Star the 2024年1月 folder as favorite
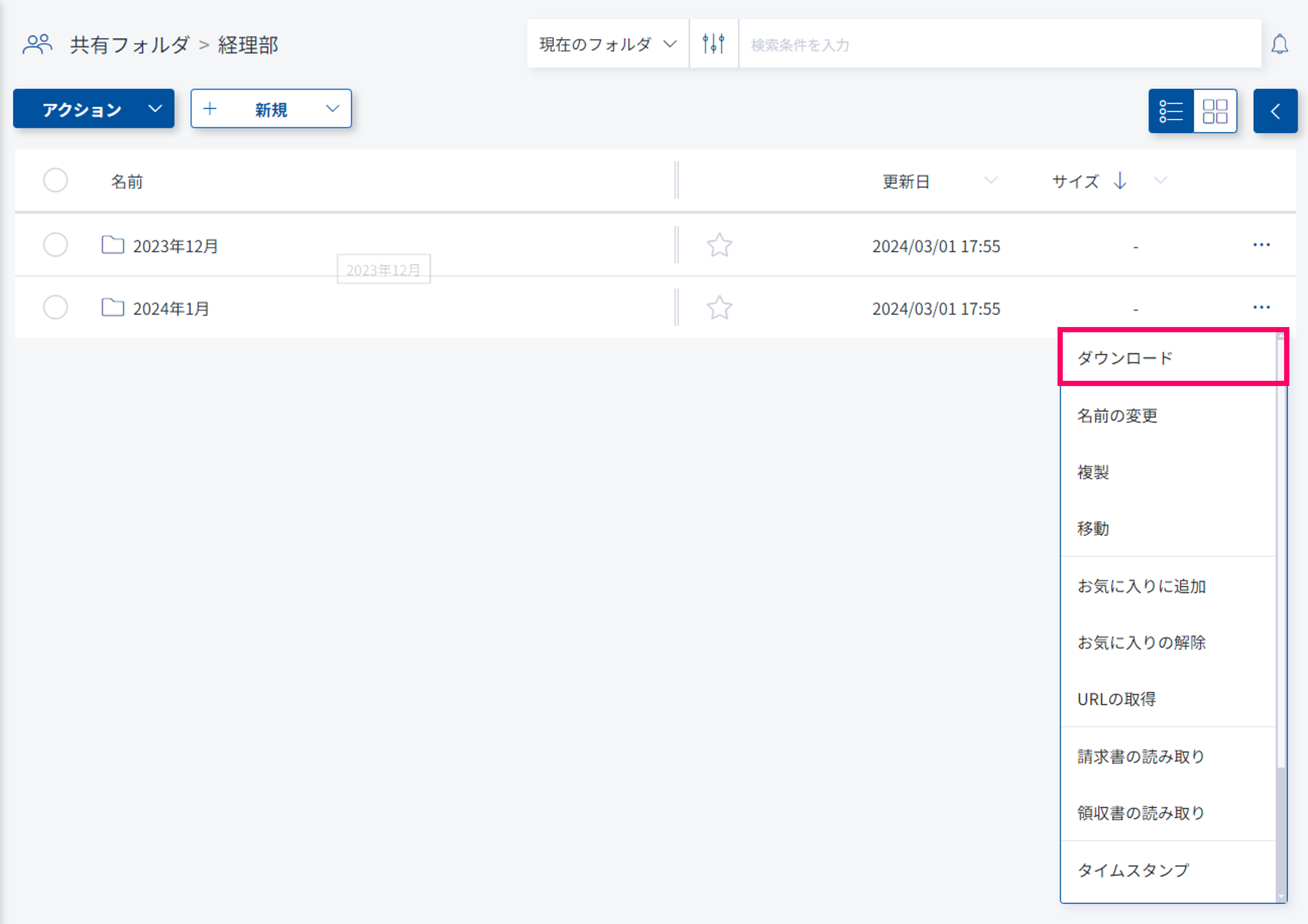This screenshot has height=924, width=1308. click(719, 308)
